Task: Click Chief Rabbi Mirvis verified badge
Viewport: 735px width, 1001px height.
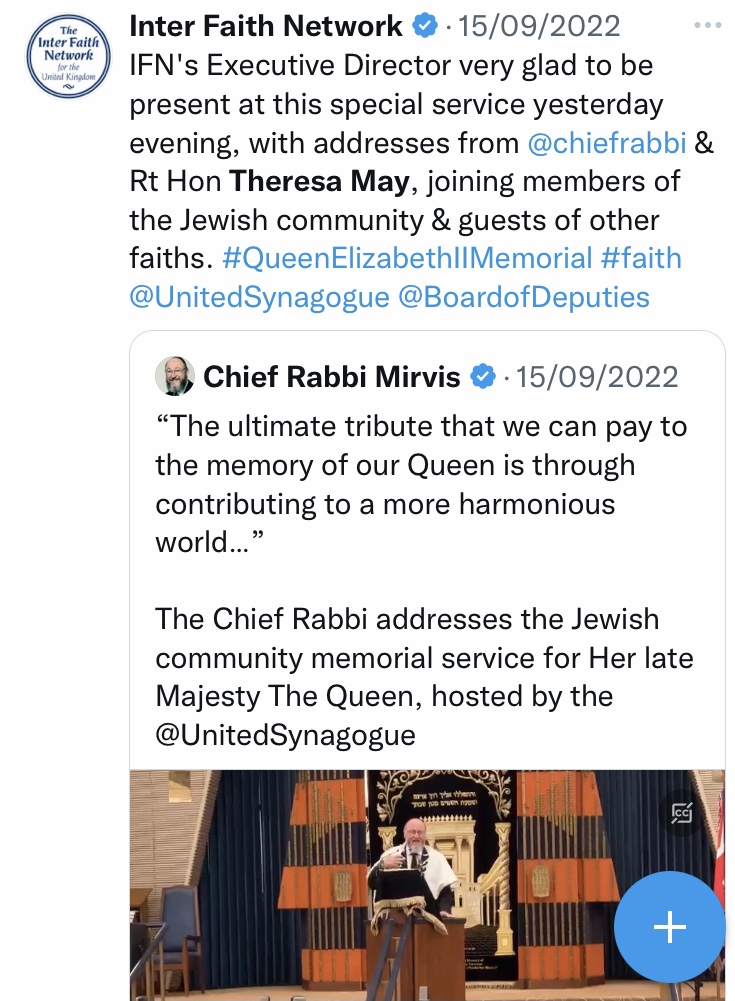Action: [484, 377]
